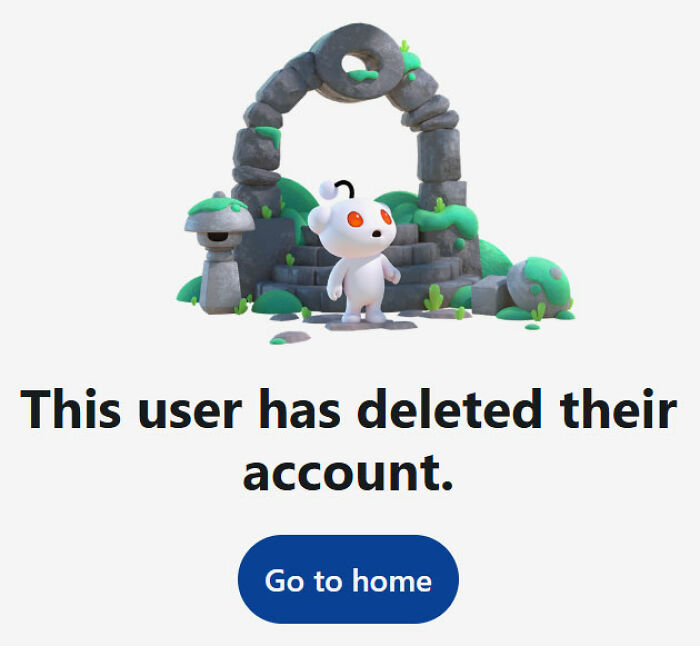Viewport: 700px width, 646px height.
Task: Click the square stone block beside boulder
Action: click(x=490, y=295)
